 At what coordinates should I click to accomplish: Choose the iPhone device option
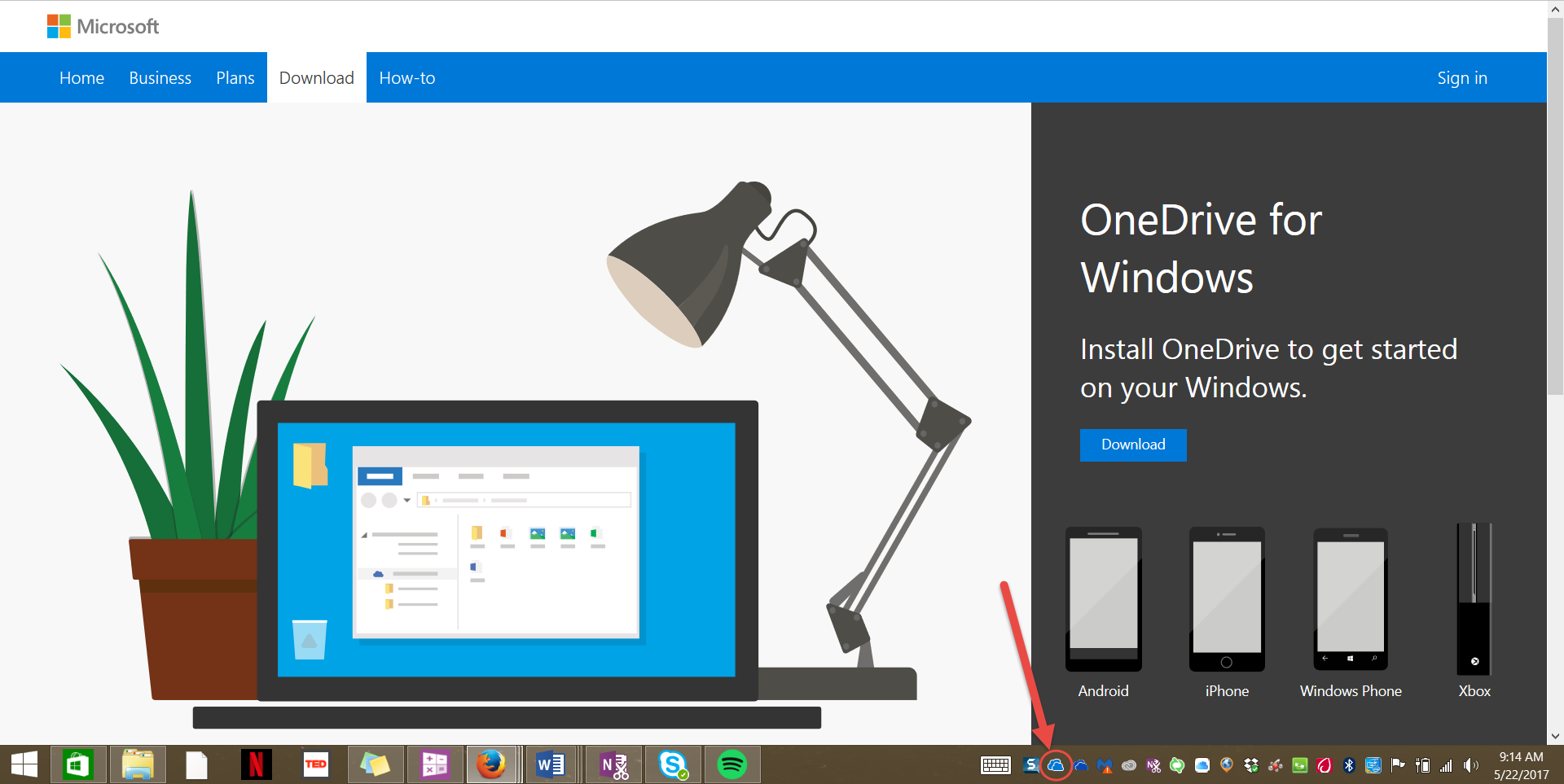1226,612
